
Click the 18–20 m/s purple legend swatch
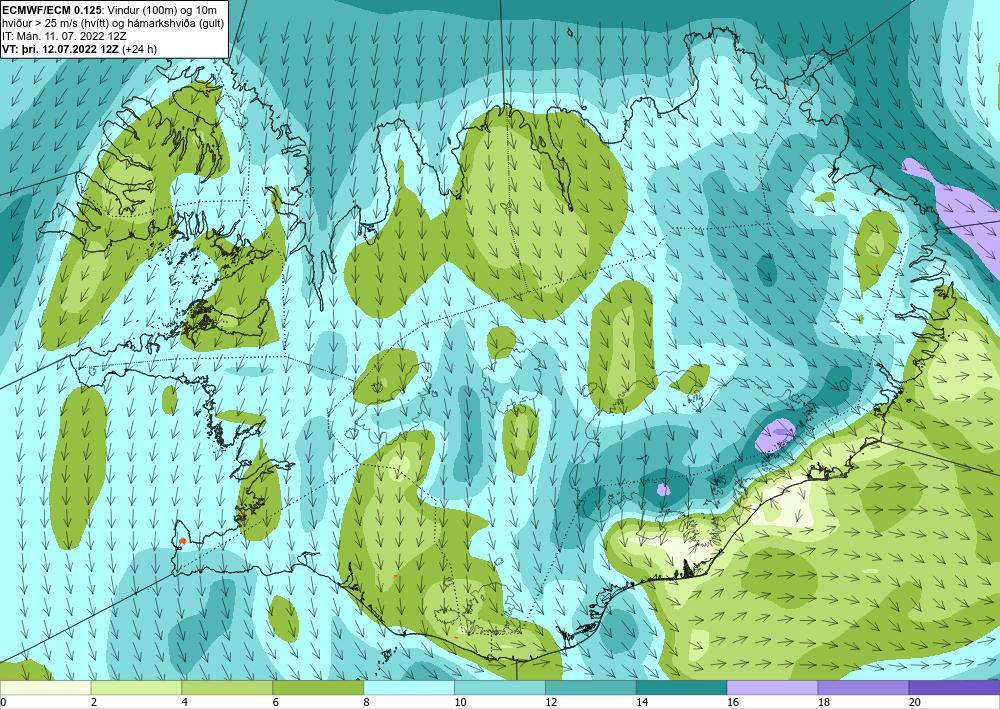(864, 687)
